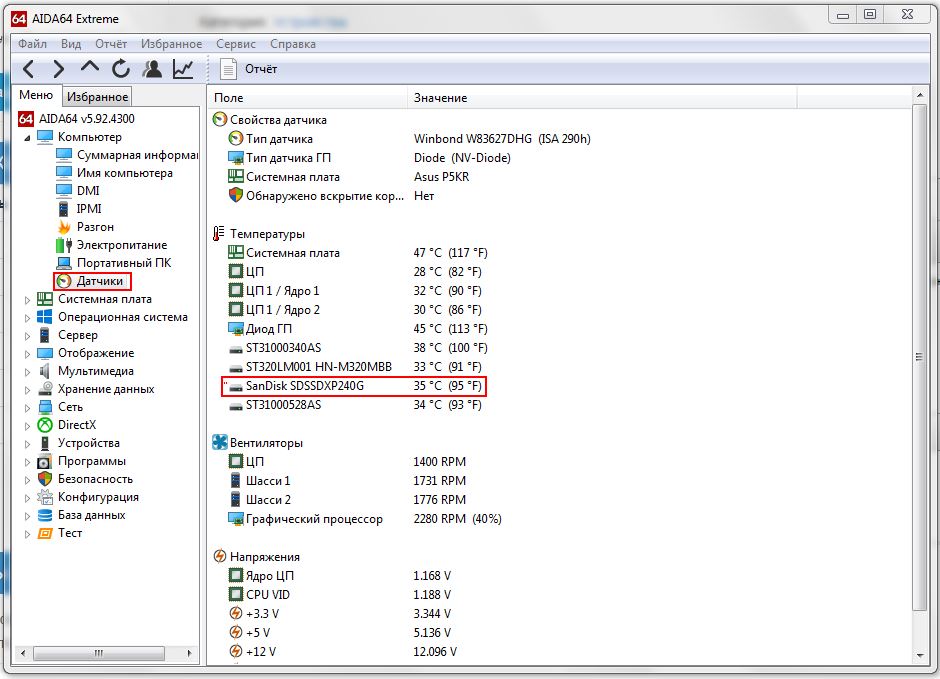Navigate up one level with the up arrow
The height and width of the screenshot is (679, 940).
90,67
